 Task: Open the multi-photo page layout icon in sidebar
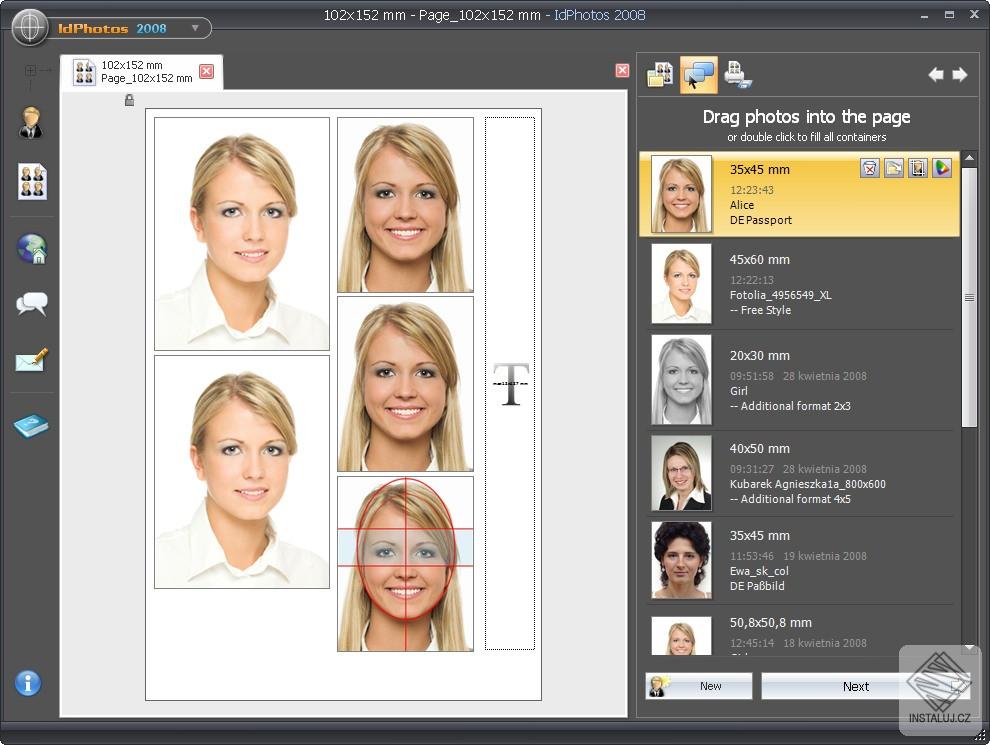pos(32,182)
